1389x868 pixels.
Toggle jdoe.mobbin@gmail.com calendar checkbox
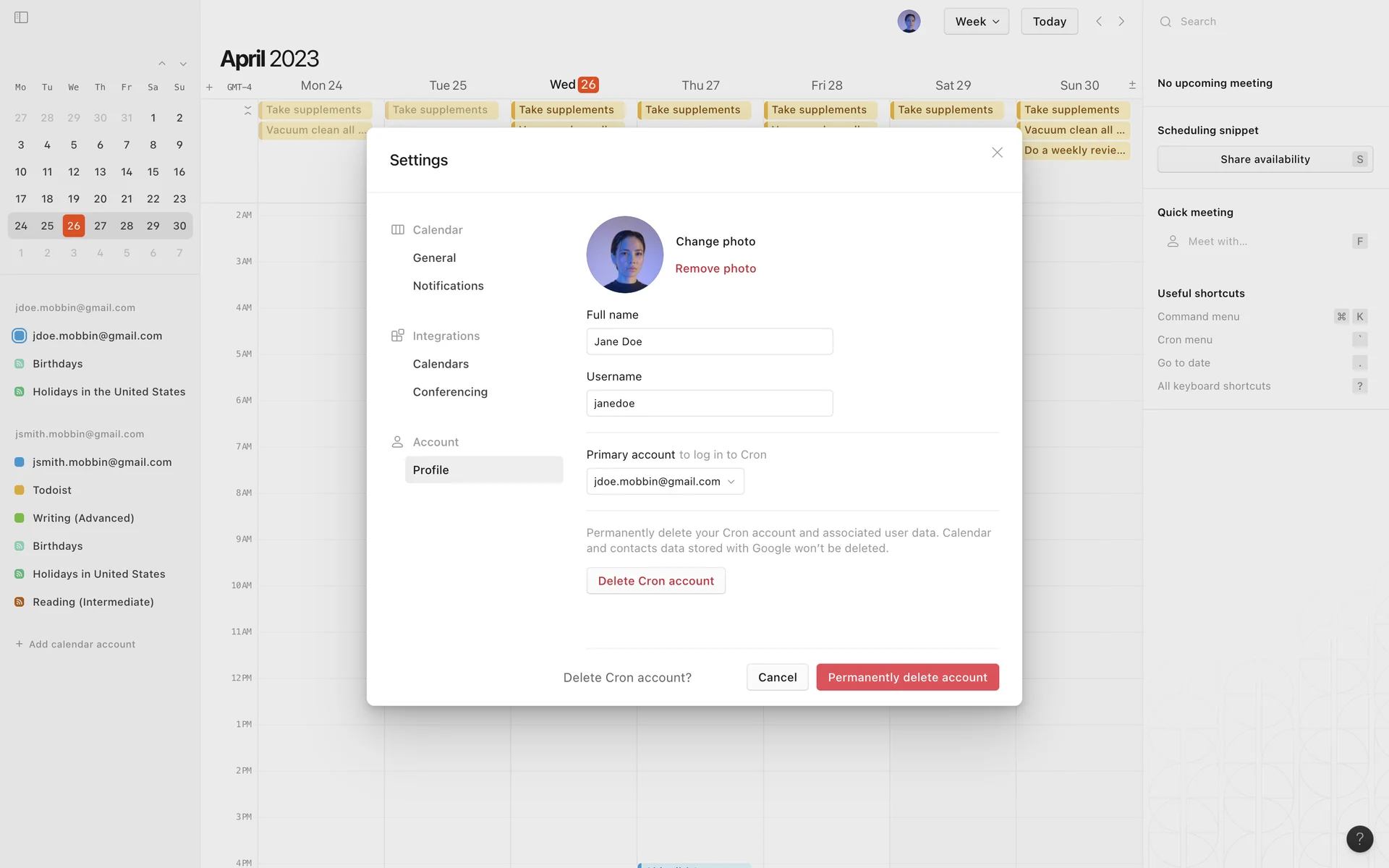pyautogui.click(x=20, y=336)
